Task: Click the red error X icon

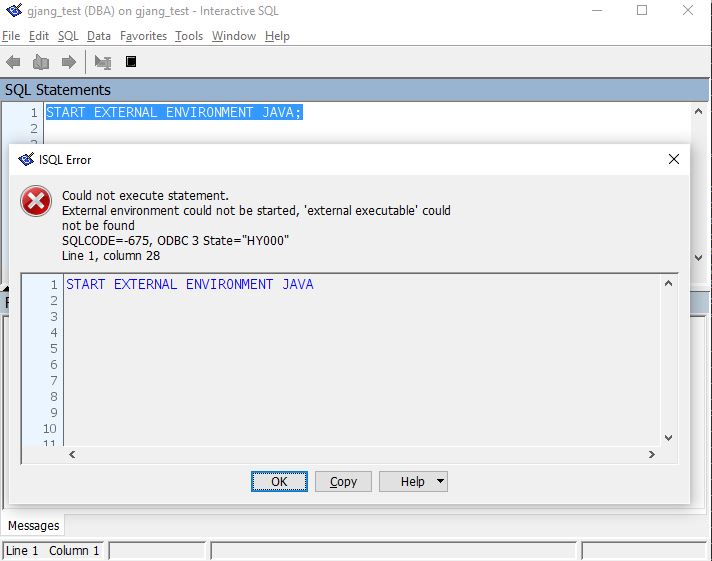Action: point(36,201)
